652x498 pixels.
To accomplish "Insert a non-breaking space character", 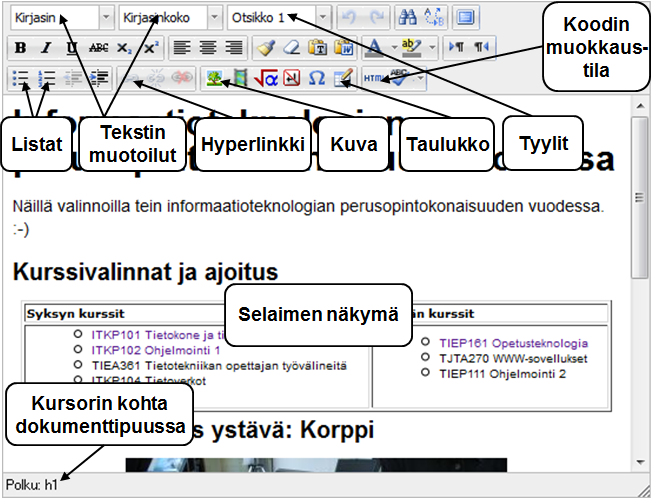I will click(x=291, y=78).
